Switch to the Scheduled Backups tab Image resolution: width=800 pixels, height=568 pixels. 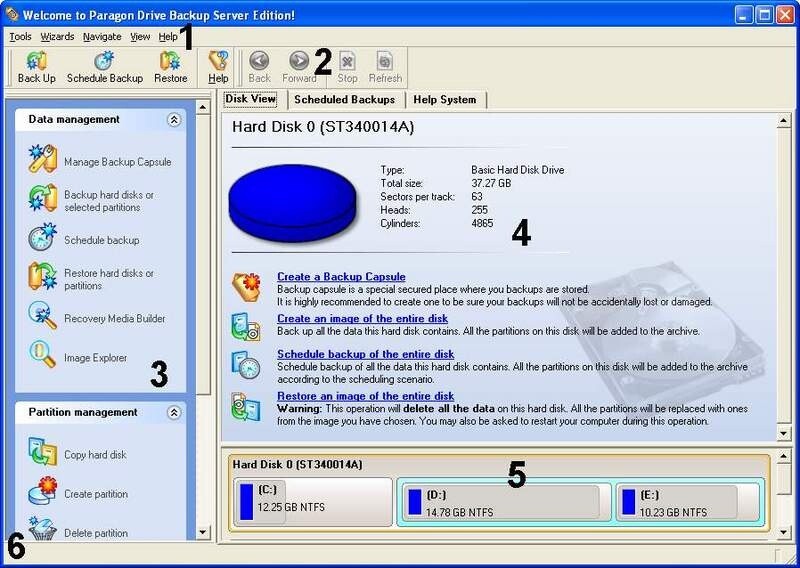[345, 100]
